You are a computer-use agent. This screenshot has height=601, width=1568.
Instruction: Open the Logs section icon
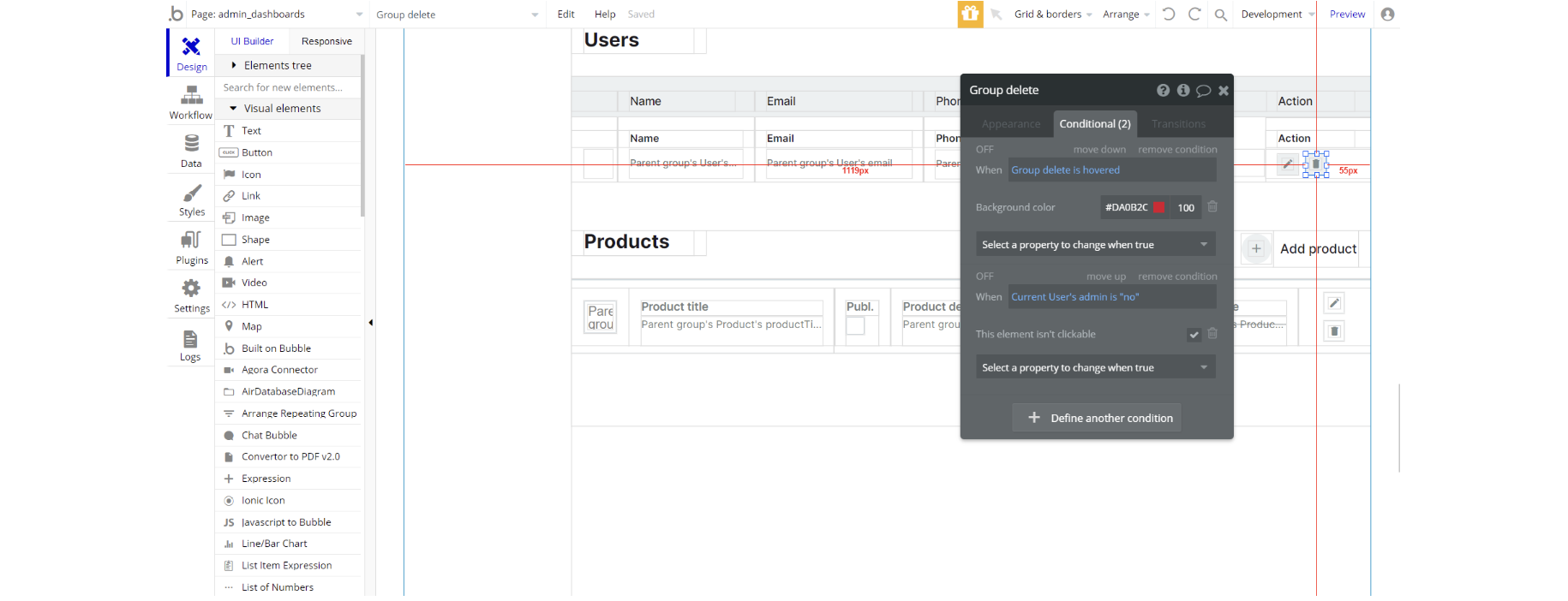[x=190, y=345]
